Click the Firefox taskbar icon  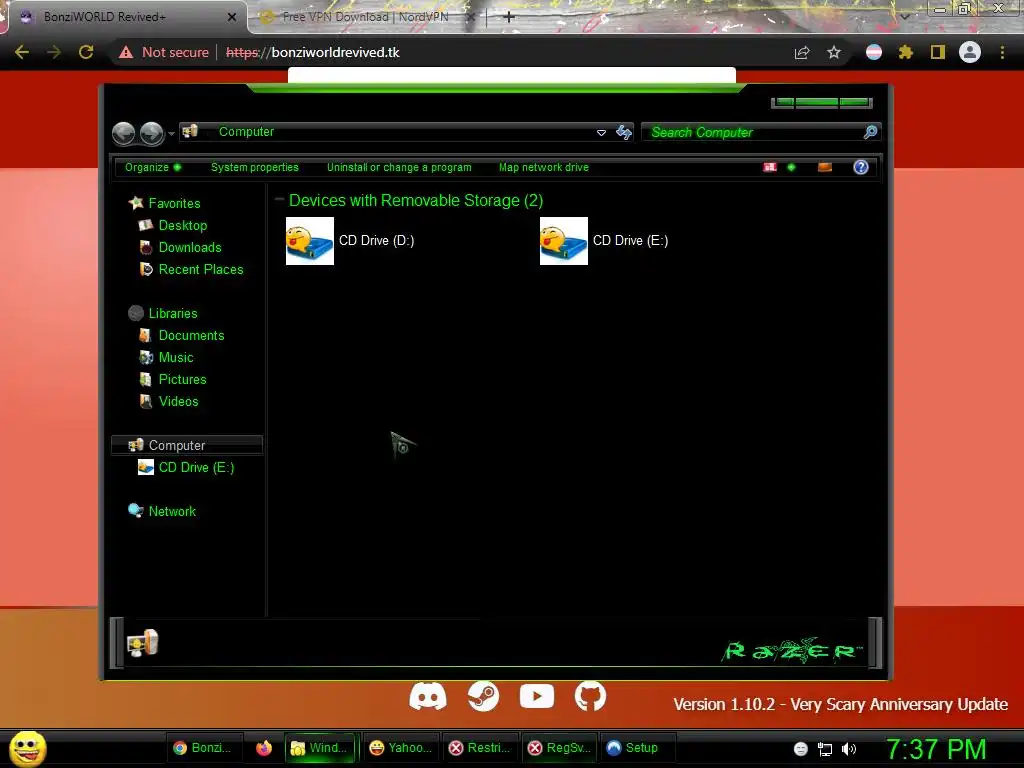[x=264, y=748]
